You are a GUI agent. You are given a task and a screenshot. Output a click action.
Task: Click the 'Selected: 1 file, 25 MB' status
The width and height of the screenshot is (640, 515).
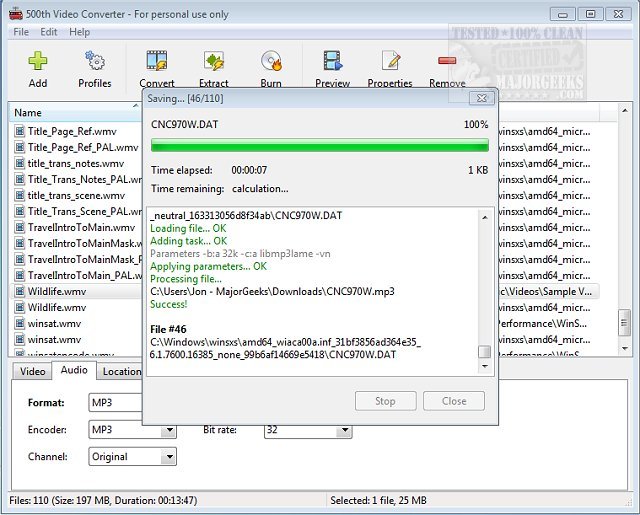[x=378, y=500]
